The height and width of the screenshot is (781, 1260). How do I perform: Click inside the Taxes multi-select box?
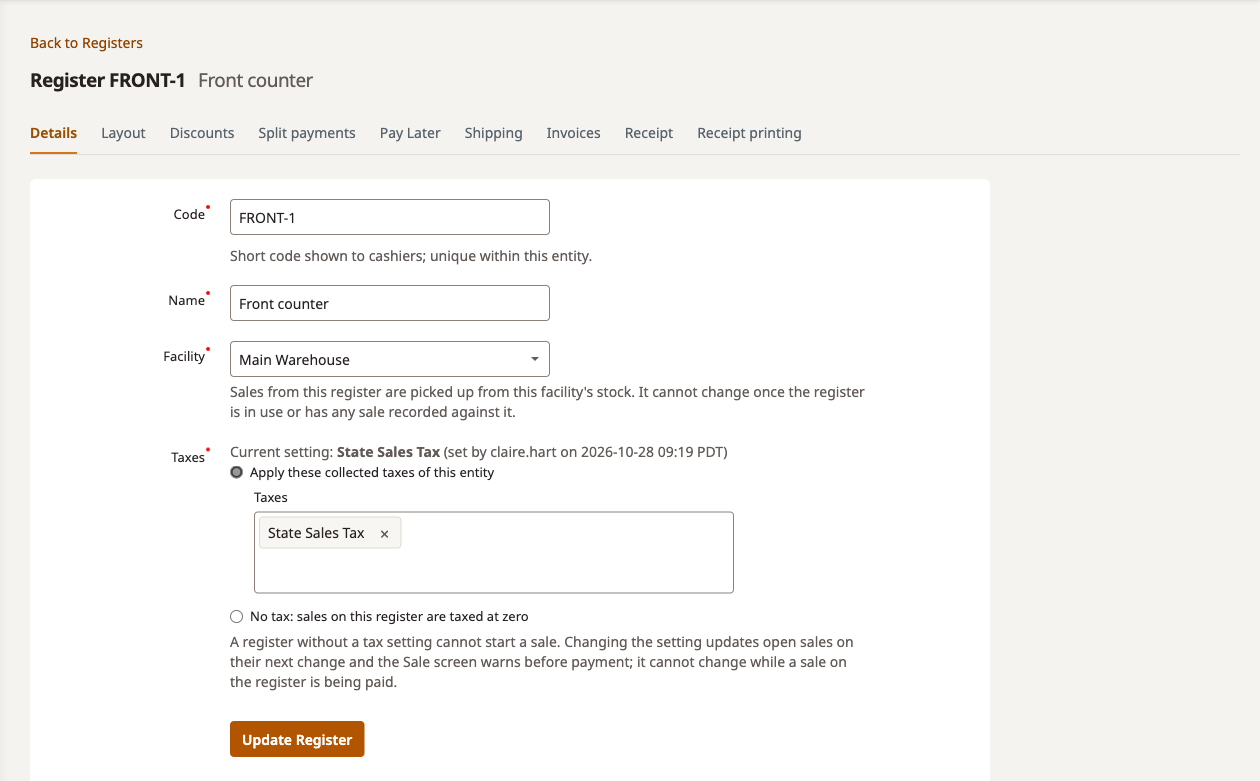[x=494, y=552]
